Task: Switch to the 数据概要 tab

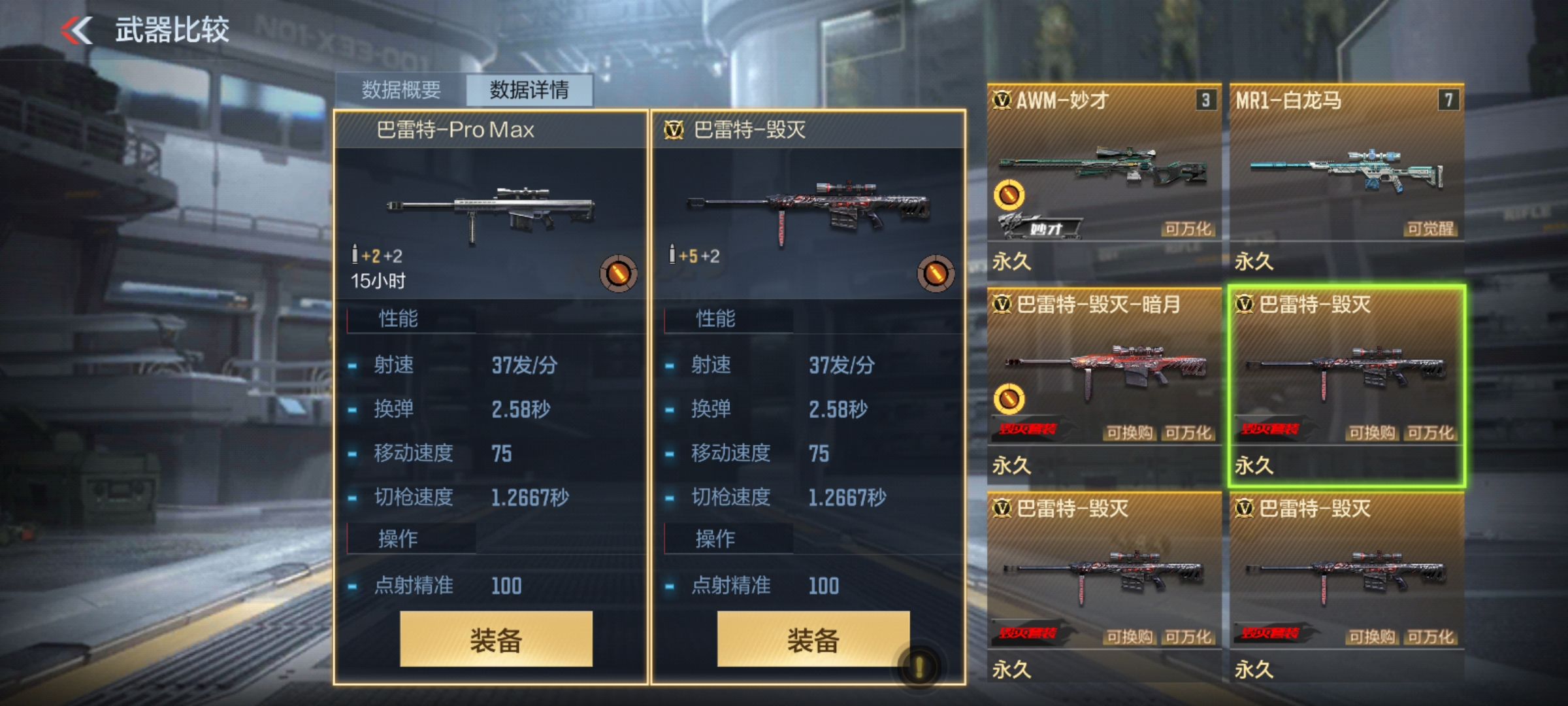Action: [401, 90]
